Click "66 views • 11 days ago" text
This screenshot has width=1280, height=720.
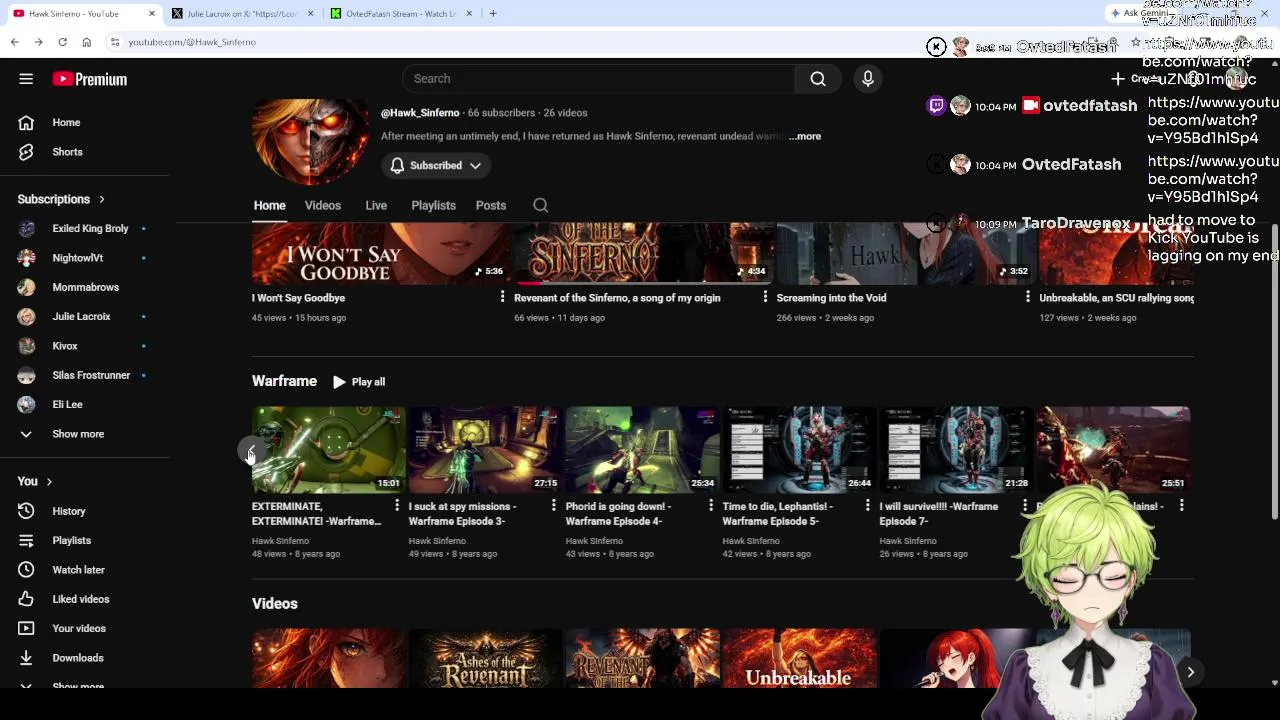click(x=559, y=318)
